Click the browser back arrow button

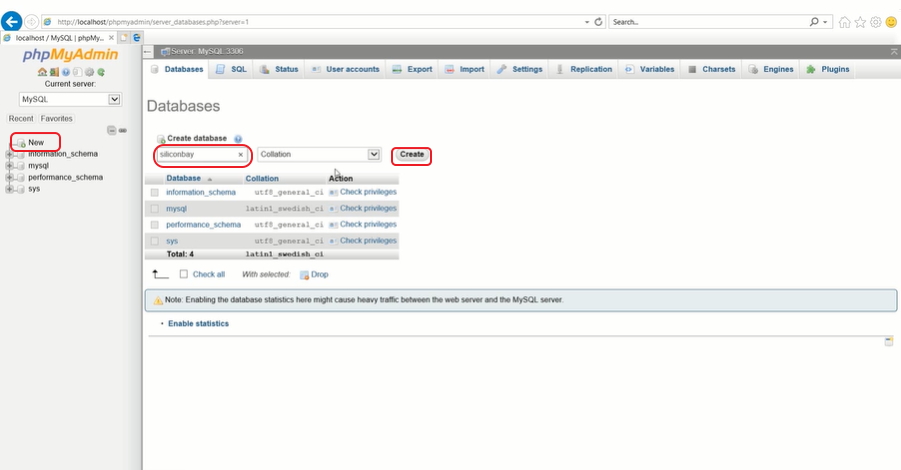[x=12, y=21]
